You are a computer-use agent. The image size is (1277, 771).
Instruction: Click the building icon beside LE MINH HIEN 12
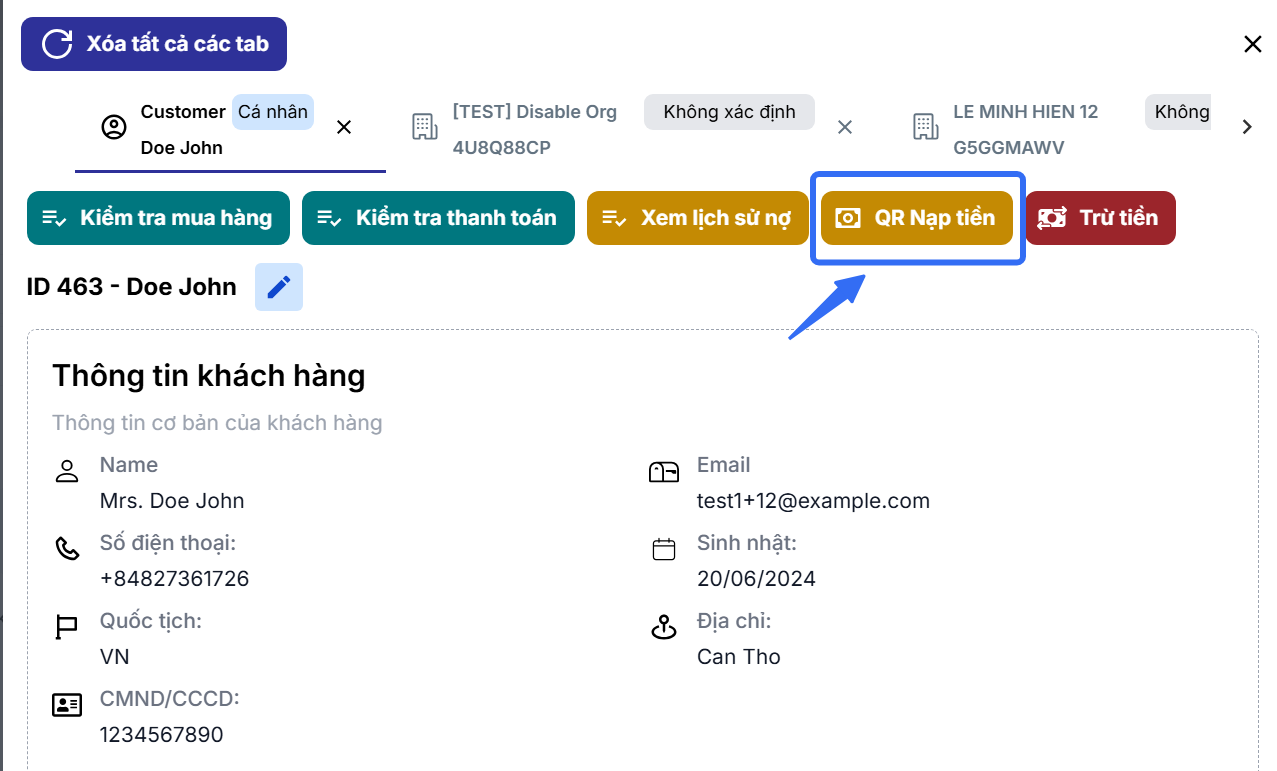926,127
